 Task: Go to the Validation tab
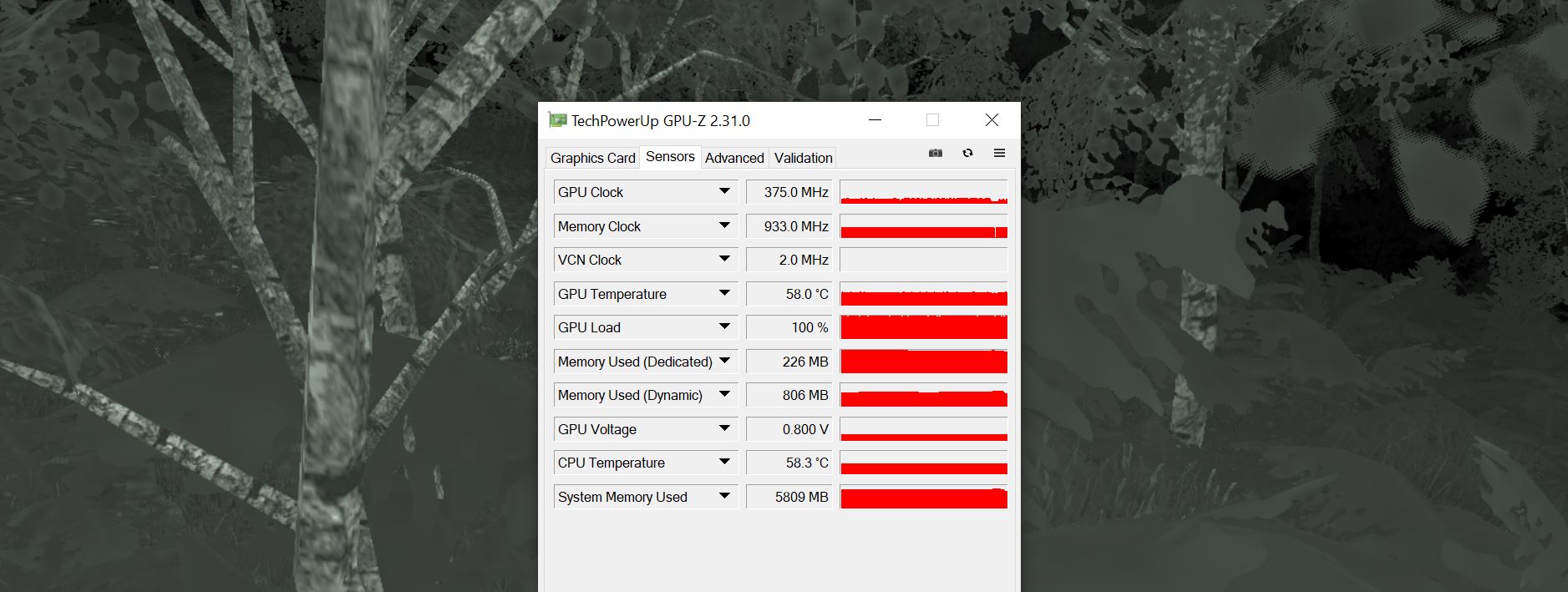click(x=803, y=158)
